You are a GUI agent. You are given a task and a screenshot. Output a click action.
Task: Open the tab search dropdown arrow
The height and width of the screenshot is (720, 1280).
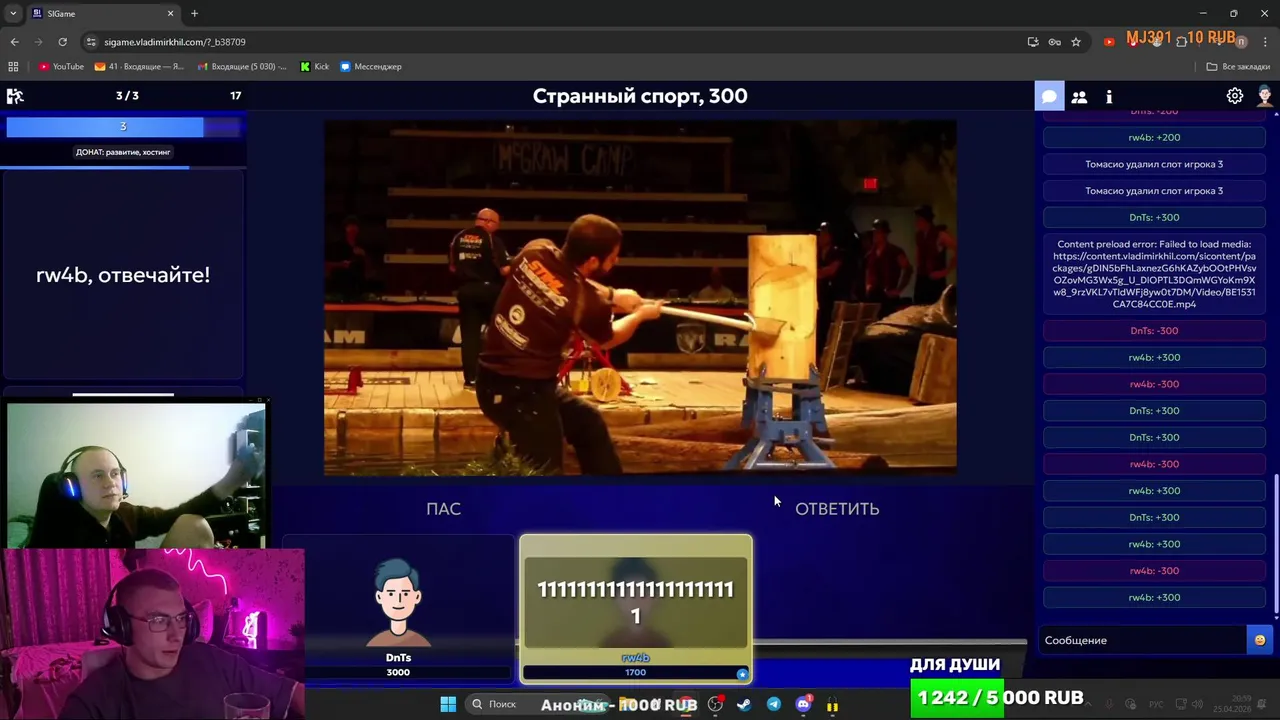[x=13, y=13]
